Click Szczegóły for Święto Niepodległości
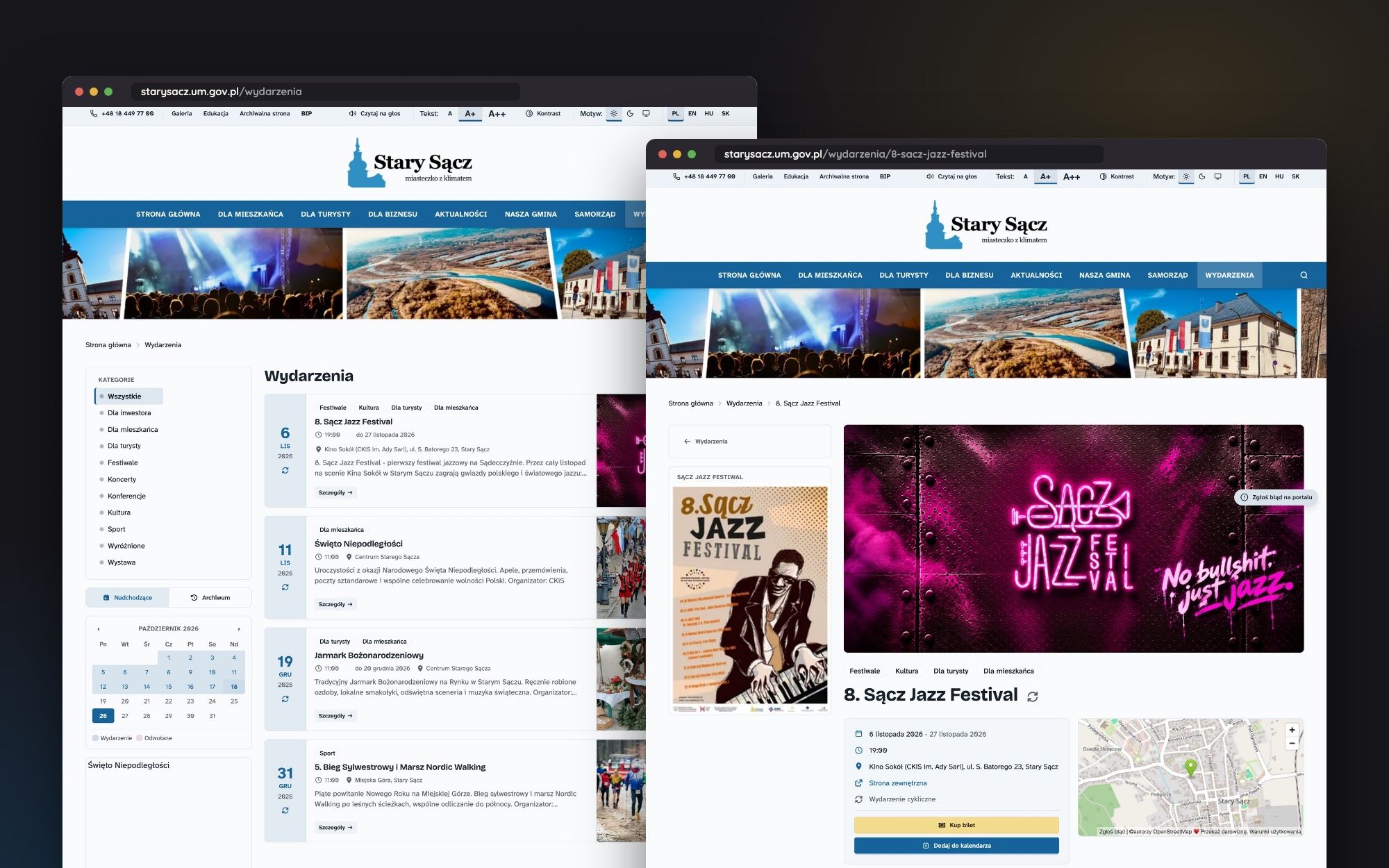This screenshot has width=1389, height=868. (335, 604)
